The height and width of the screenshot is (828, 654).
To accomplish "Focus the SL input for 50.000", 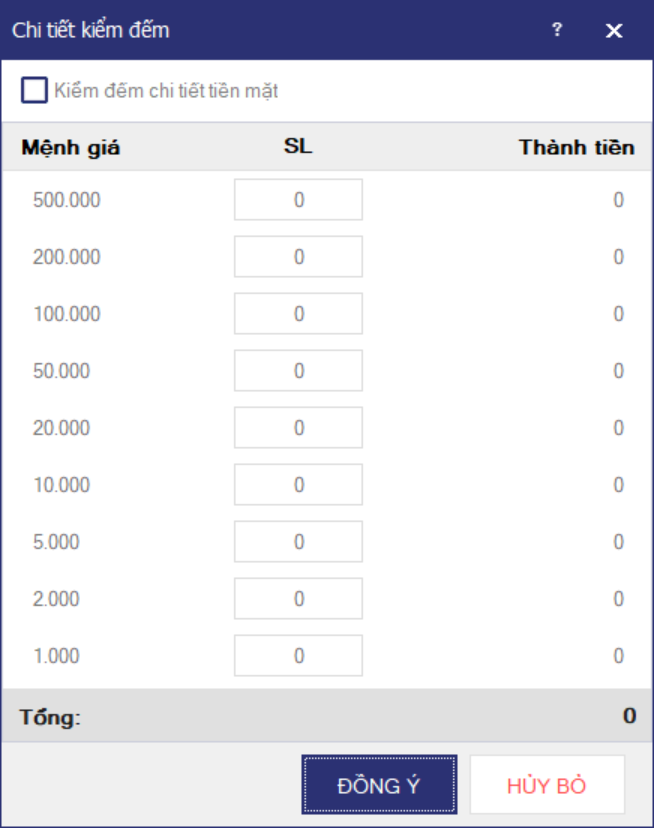I will tap(298, 371).
